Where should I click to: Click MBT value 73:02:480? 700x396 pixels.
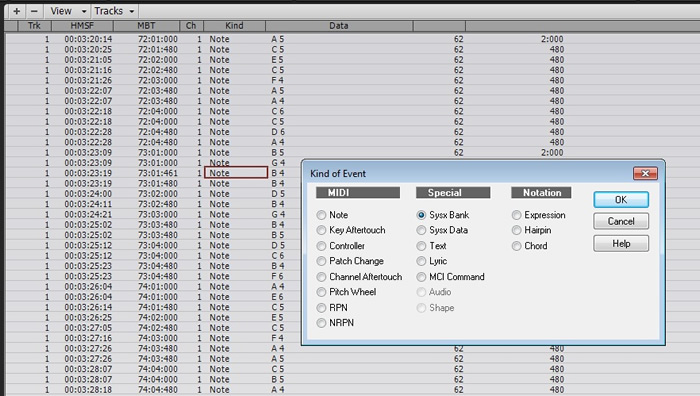tap(157, 204)
